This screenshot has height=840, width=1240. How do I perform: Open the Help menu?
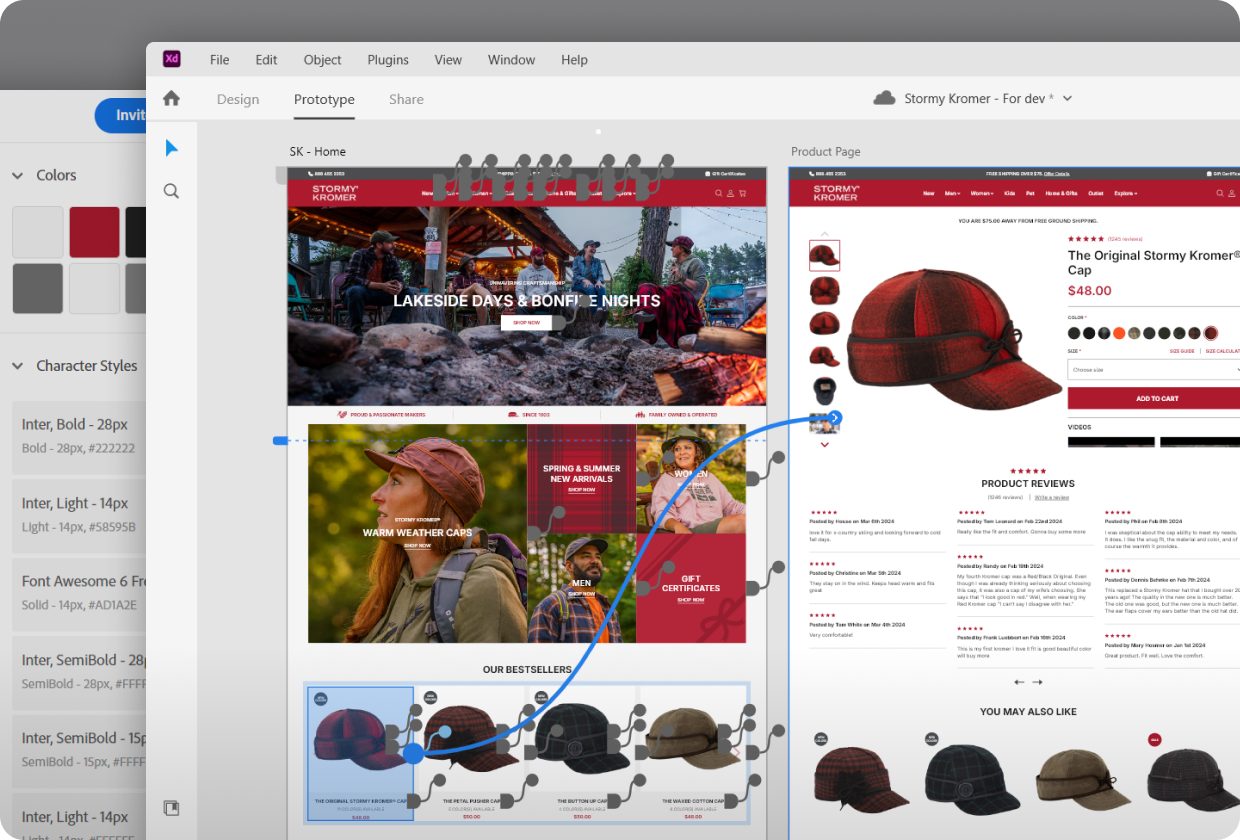(574, 60)
